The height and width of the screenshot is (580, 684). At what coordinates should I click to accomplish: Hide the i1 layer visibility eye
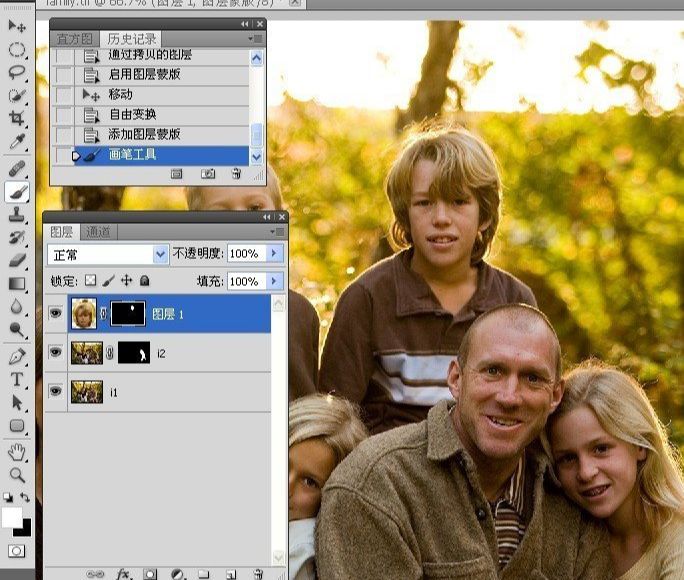coord(55,391)
